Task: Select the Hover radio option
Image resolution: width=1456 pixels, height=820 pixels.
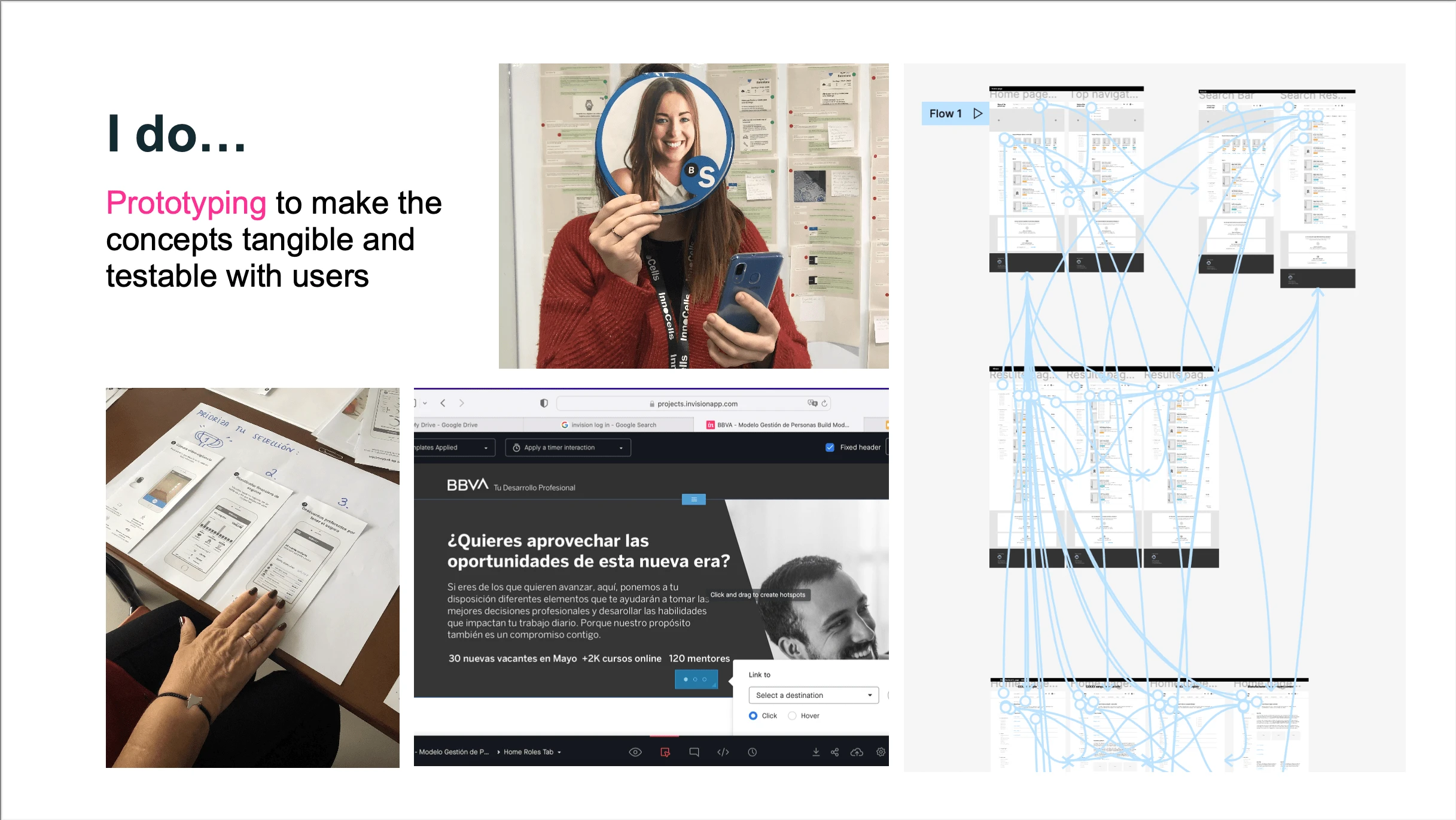Action: [792, 716]
